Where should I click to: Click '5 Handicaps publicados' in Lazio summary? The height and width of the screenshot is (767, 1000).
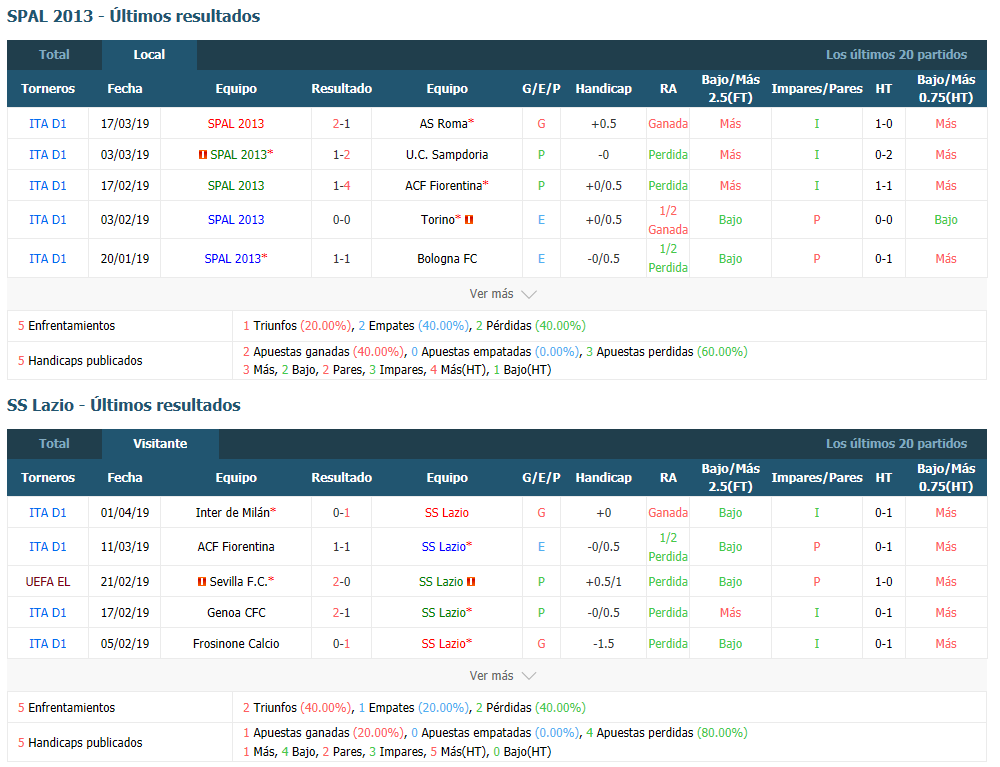(80, 743)
